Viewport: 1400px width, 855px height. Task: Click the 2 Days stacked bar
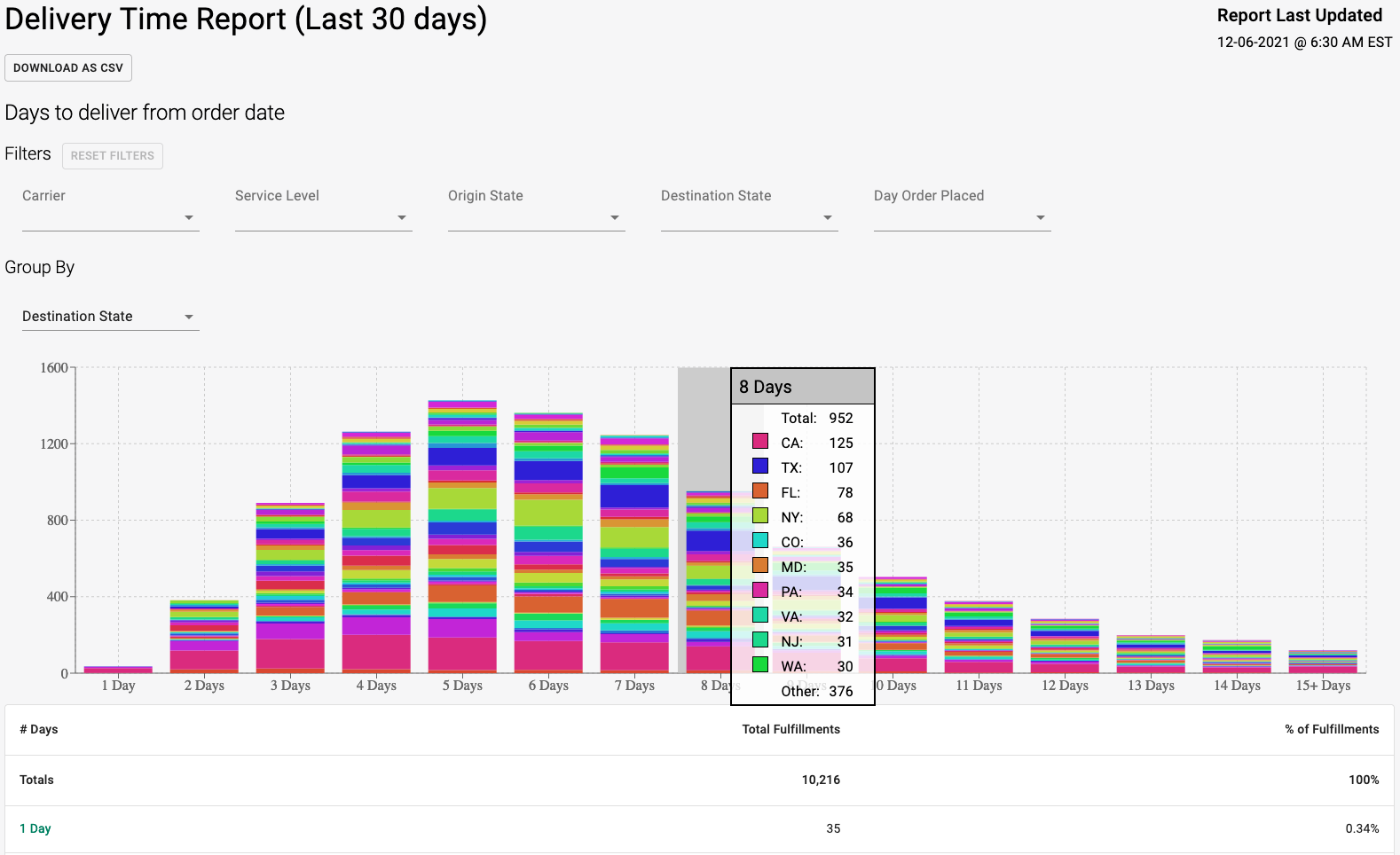[x=204, y=637]
